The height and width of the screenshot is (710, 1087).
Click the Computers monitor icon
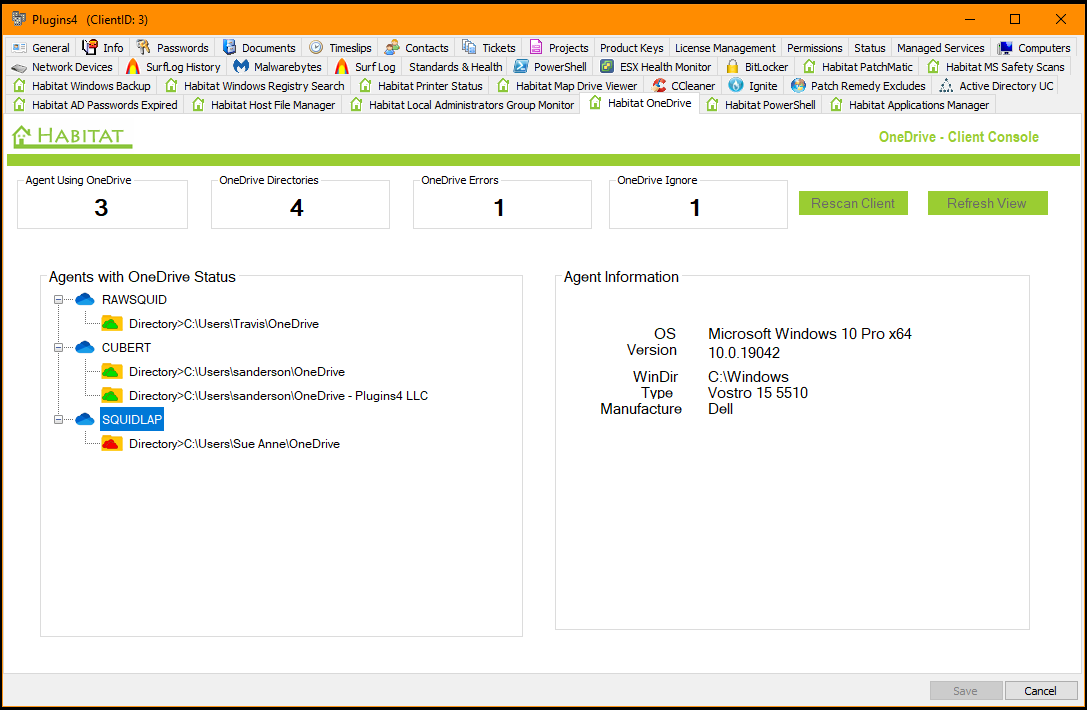1005,48
